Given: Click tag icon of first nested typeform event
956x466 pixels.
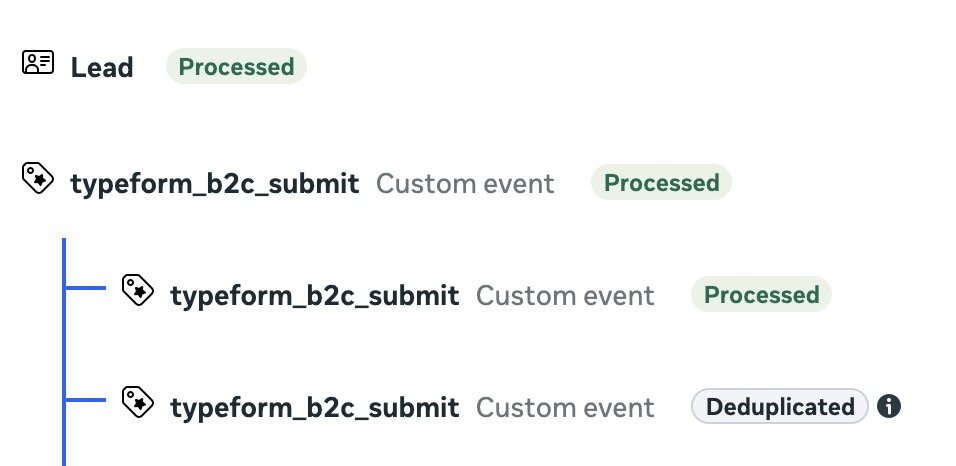Looking at the screenshot, I should click(x=138, y=290).
